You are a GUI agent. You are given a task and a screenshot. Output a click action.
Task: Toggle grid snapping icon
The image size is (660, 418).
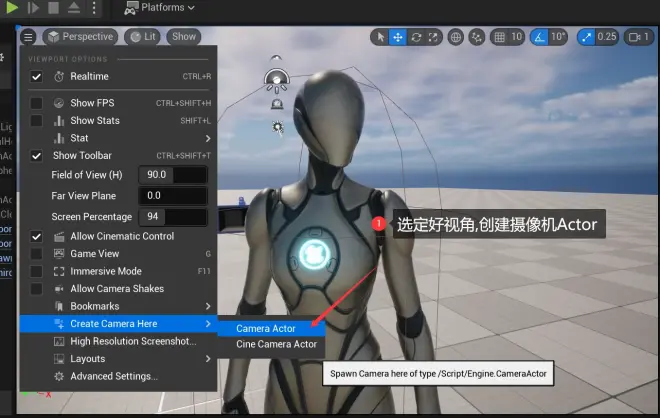(498, 37)
